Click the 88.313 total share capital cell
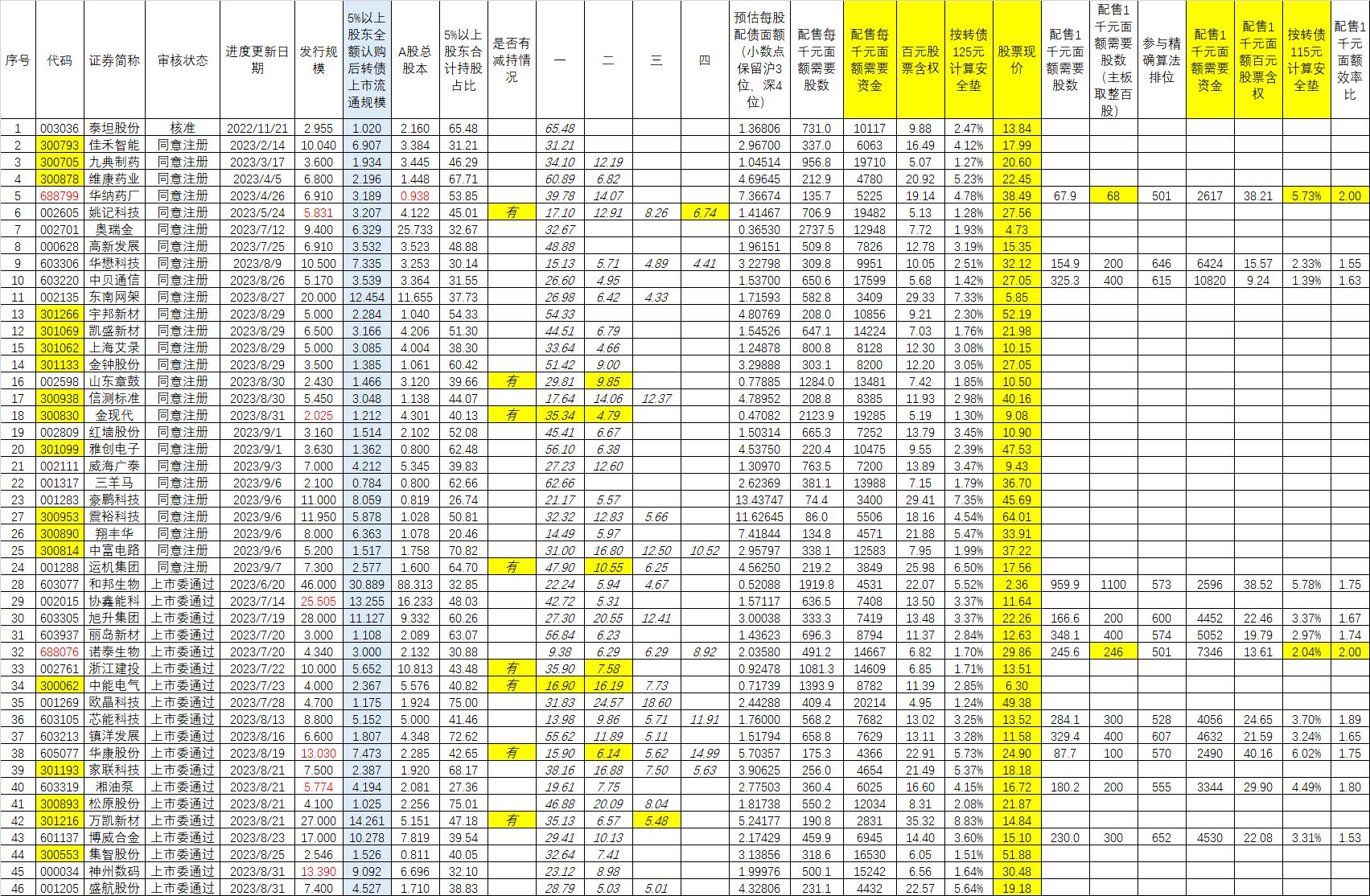The width and height of the screenshot is (1370, 896). point(415,584)
